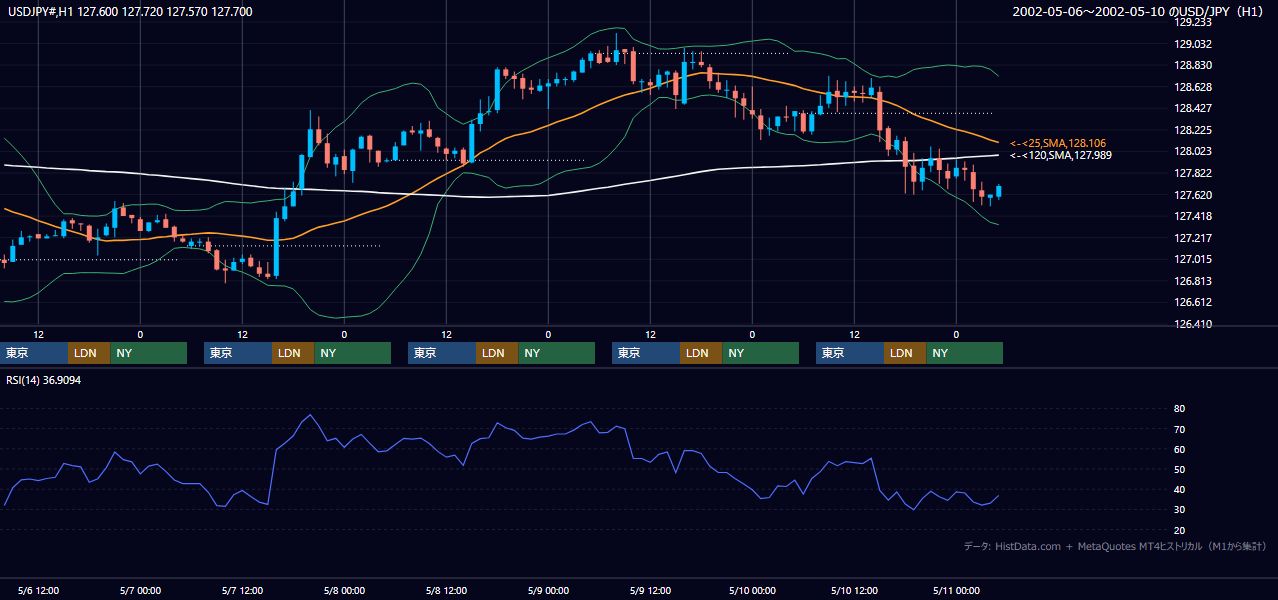Click the 127.418 price axis label
Screen dimensions: 1278x600
point(1194,216)
